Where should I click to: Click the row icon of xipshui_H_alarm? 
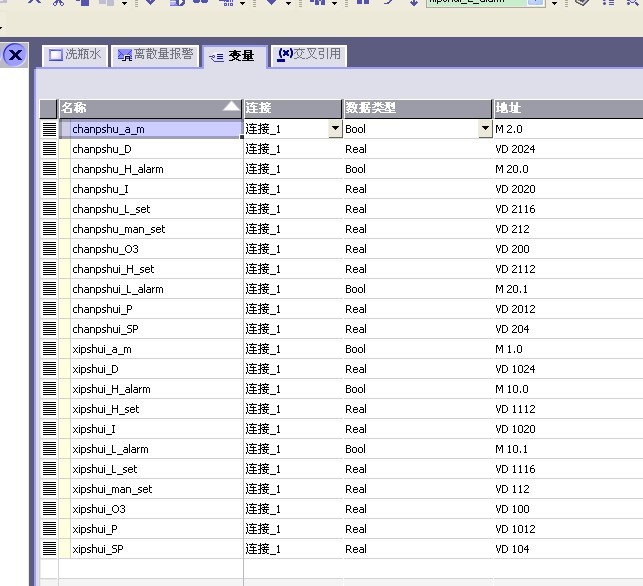[x=49, y=389]
